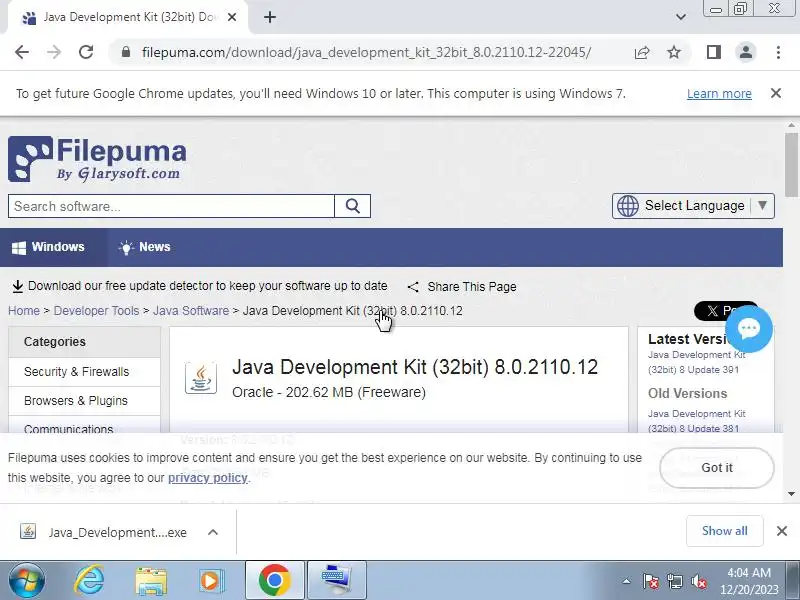
Task: Close the downloads bar
Action: coord(782,531)
